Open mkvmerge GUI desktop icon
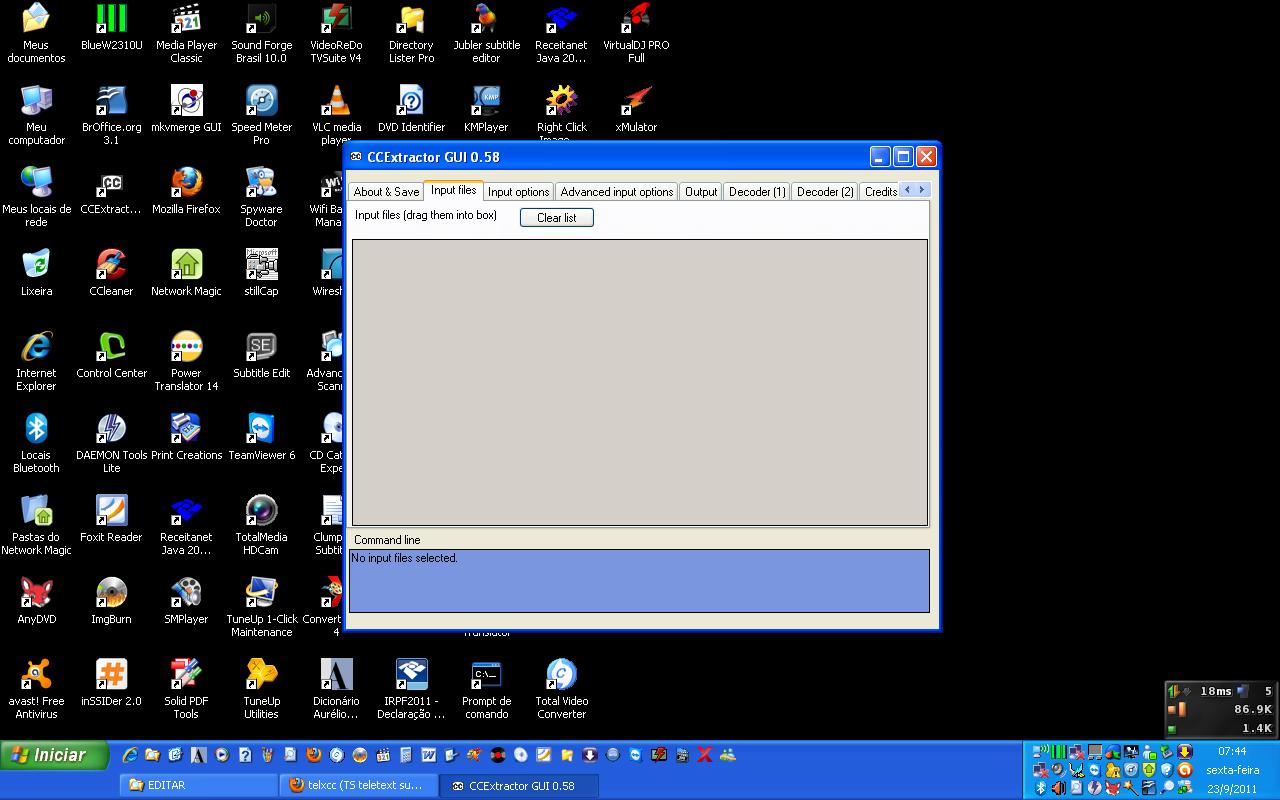This screenshot has height=800, width=1280. tap(186, 109)
